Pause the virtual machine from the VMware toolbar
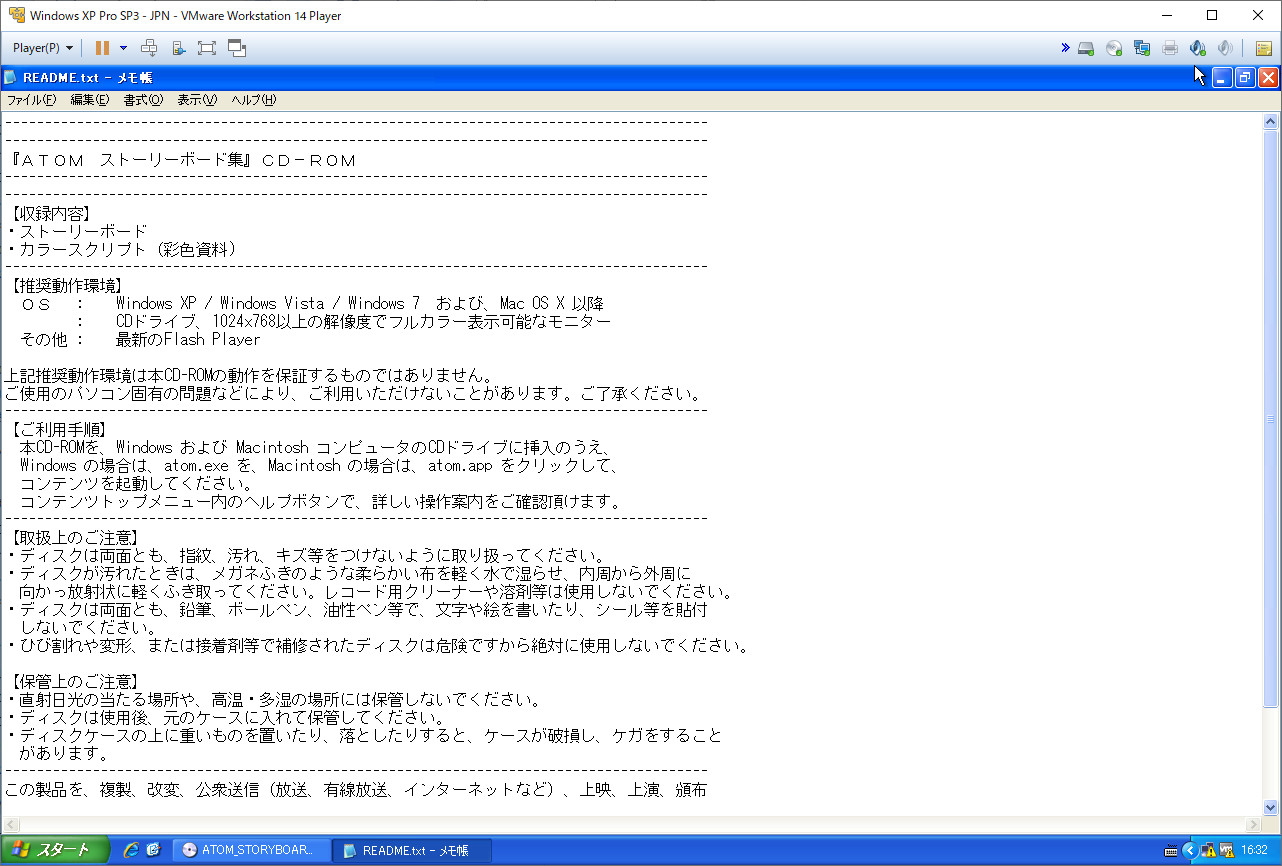The height and width of the screenshot is (866, 1282). [102, 48]
